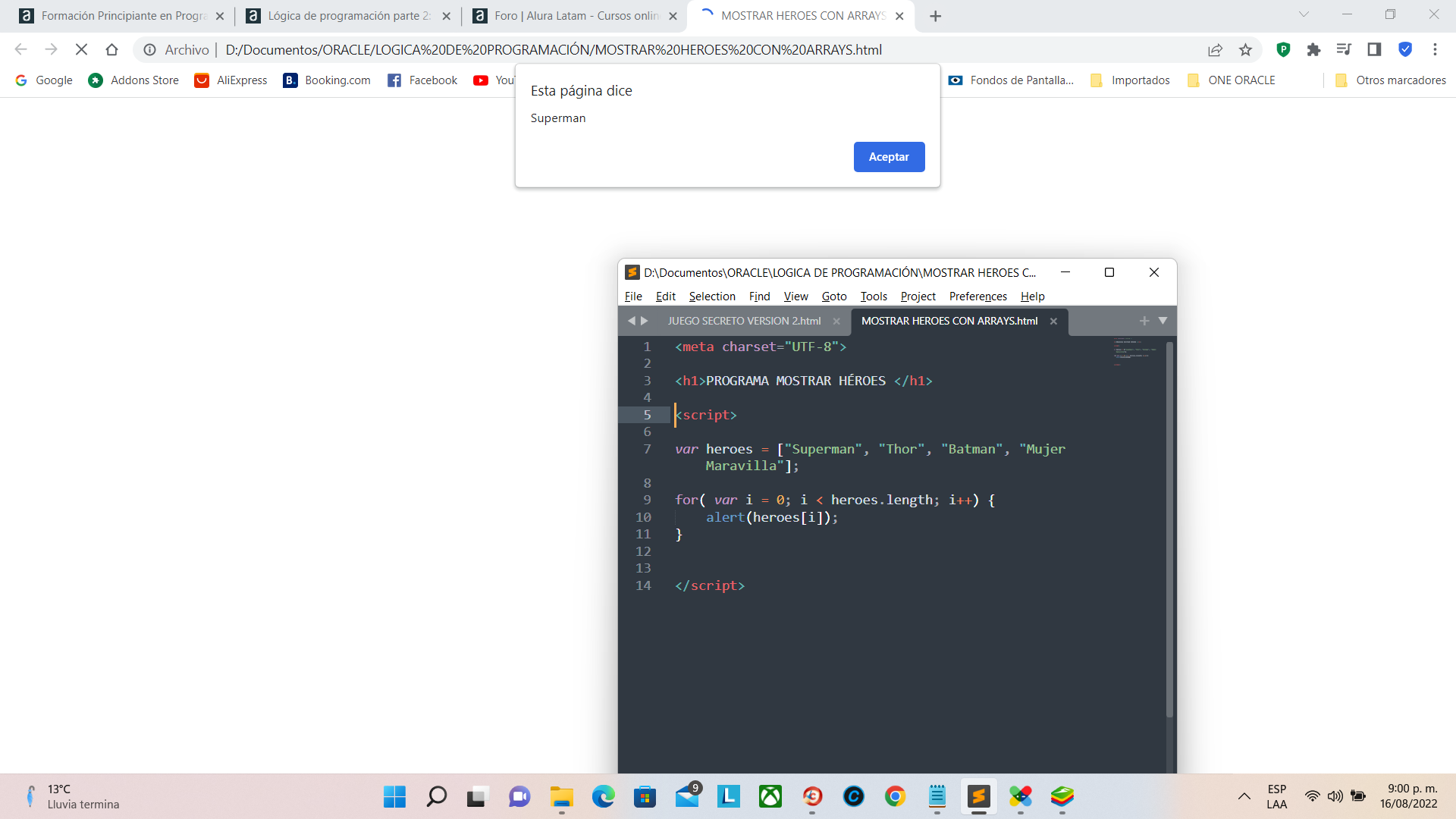This screenshot has width=1456, height=819.
Task: Open the tab search chevron in Chrome
Action: tap(1304, 14)
